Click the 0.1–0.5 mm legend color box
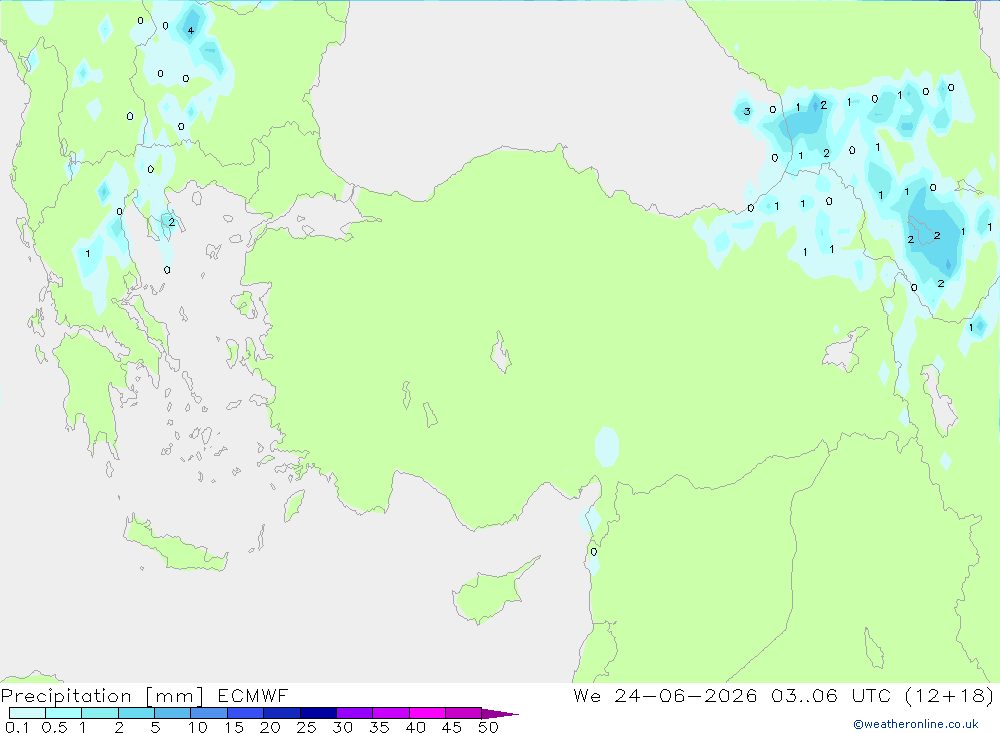This screenshot has width=1000, height=733. [27, 713]
